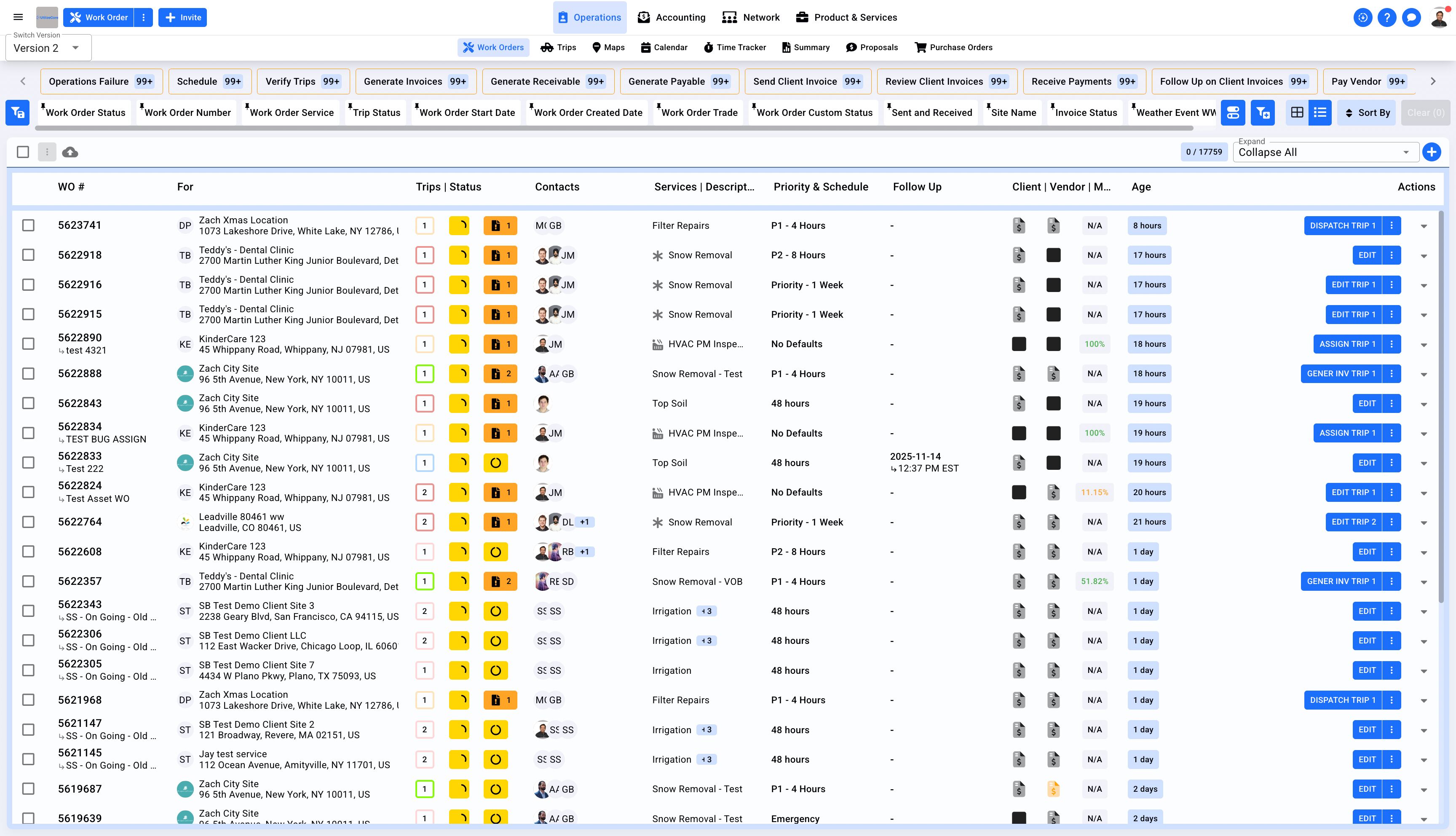Screen dimensions: 1456x836
Task: Open the chat messages icon
Action: (x=1411, y=17)
